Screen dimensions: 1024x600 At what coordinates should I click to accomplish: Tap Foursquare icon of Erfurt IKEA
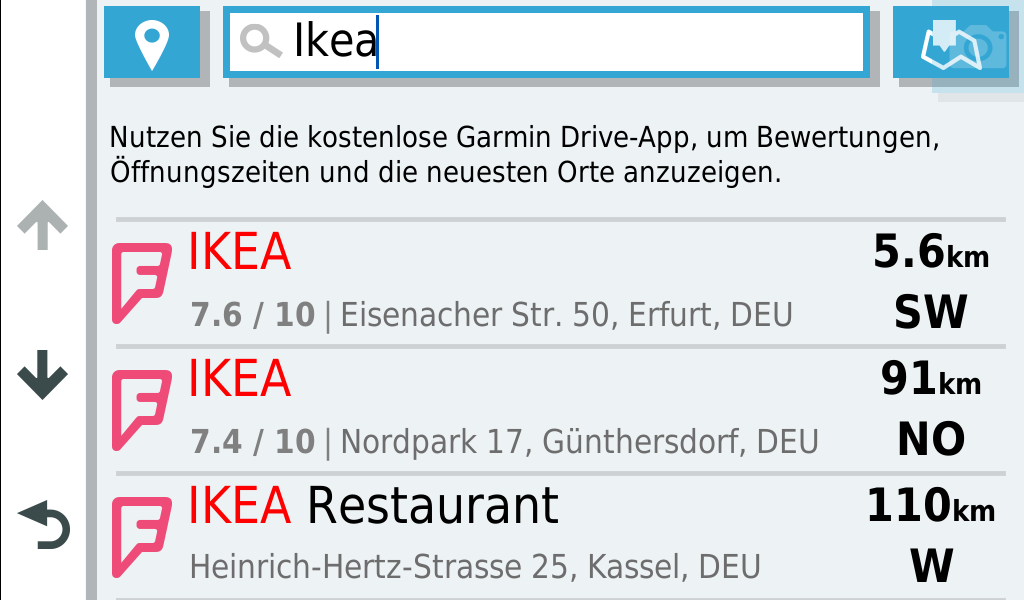140,282
